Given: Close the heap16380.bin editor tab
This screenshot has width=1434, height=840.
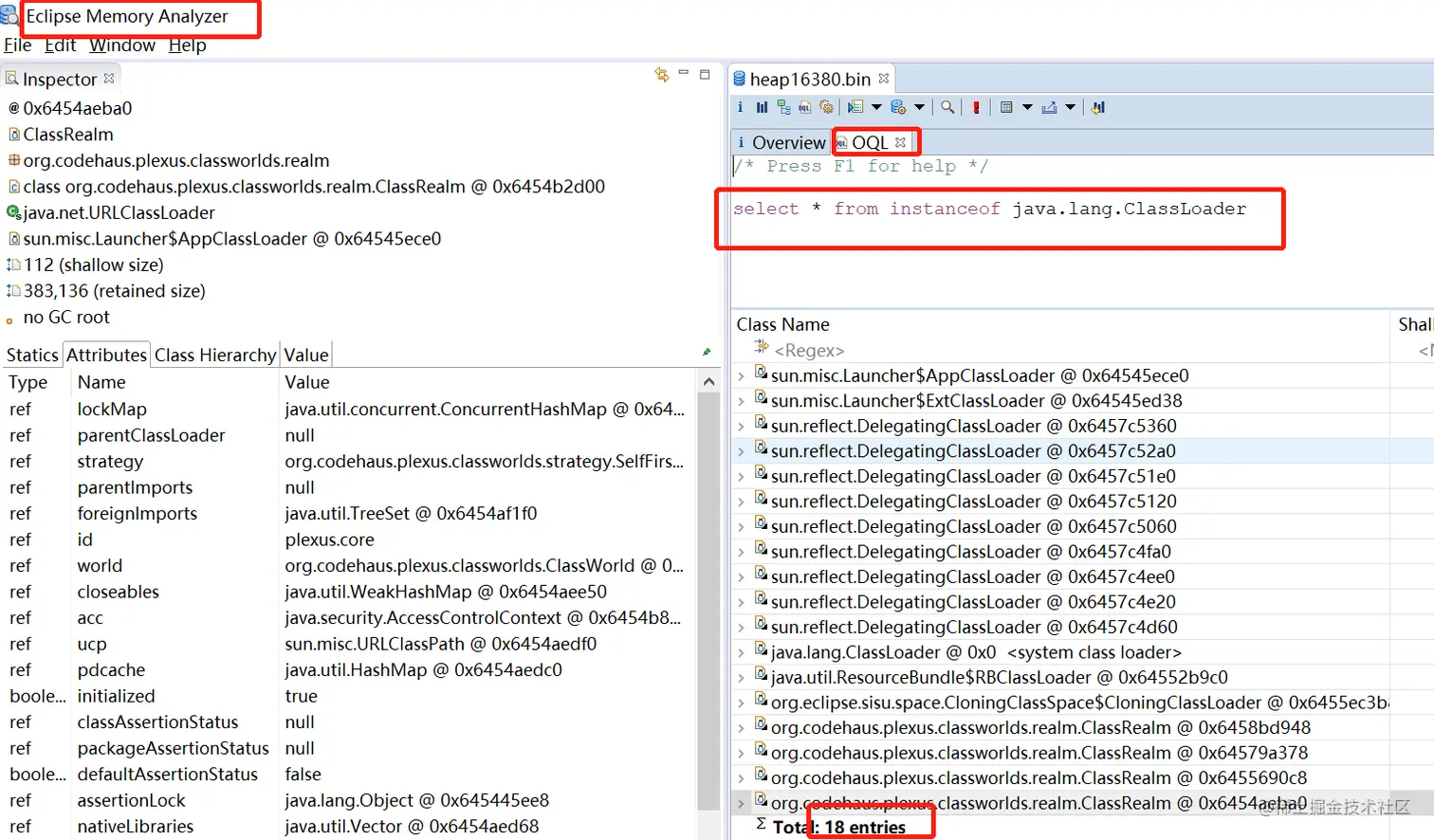Looking at the screenshot, I should point(884,79).
